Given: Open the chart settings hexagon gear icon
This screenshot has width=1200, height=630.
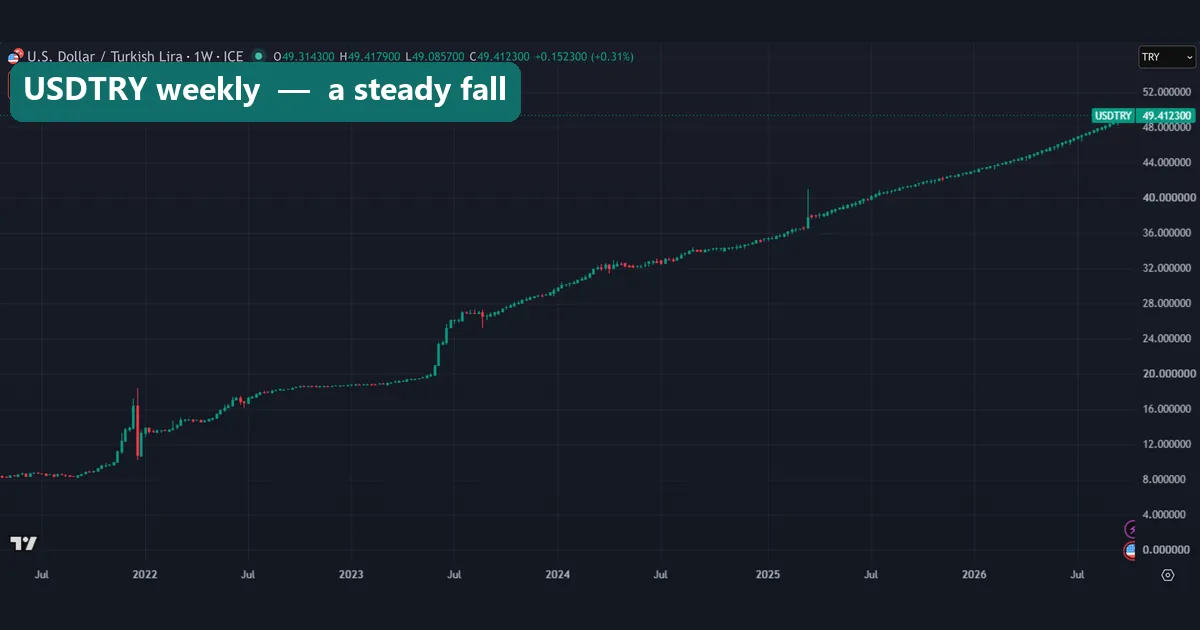Looking at the screenshot, I should tap(1167, 575).
